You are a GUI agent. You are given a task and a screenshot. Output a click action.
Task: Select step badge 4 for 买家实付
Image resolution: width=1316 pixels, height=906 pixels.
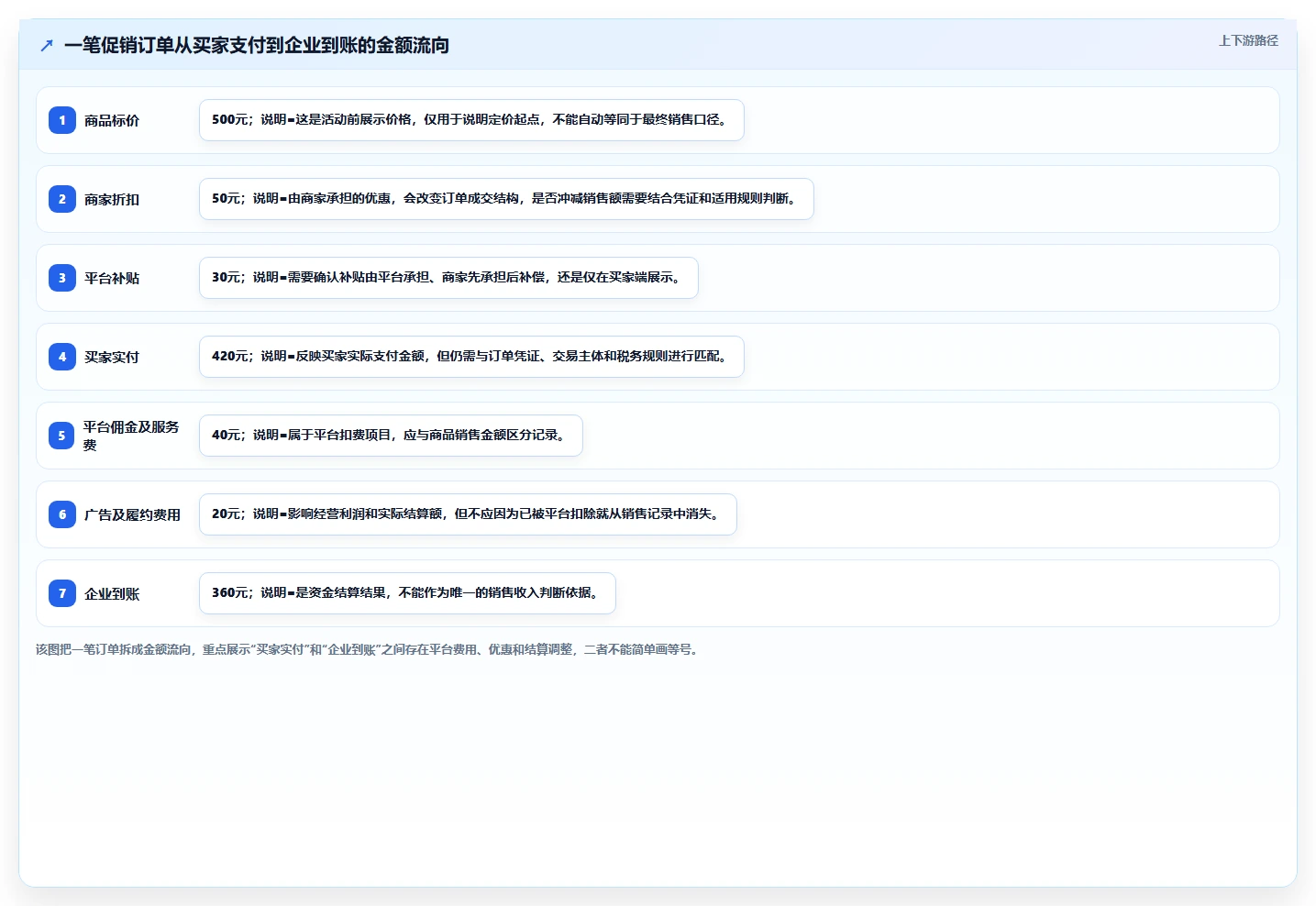point(62,357)
